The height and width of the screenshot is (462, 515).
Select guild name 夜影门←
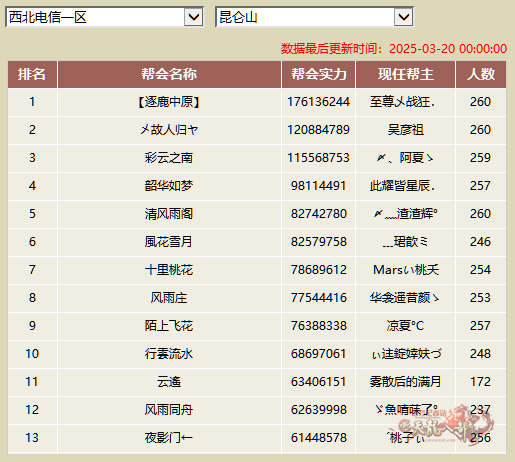click(x=169, y=438)
